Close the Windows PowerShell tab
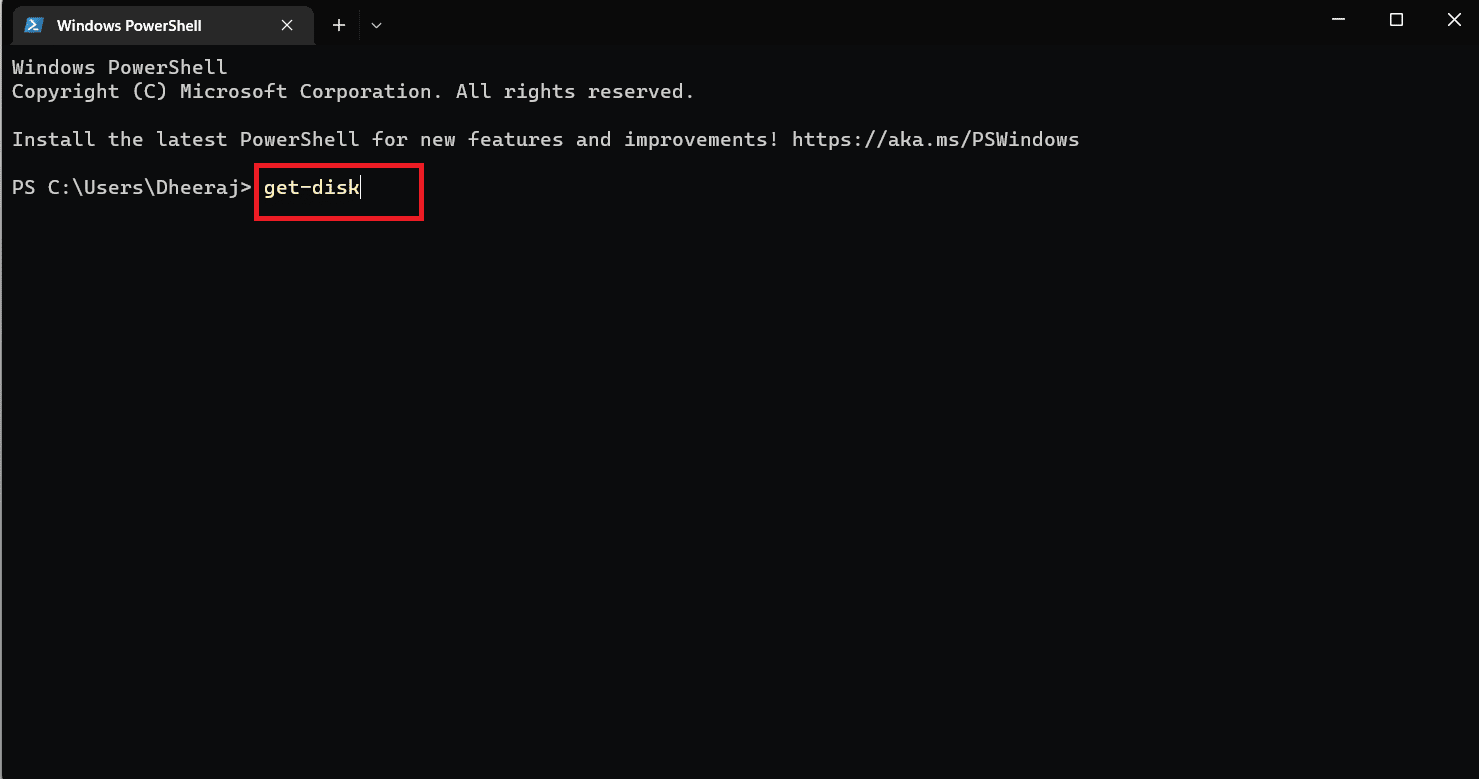 point(287,25)
